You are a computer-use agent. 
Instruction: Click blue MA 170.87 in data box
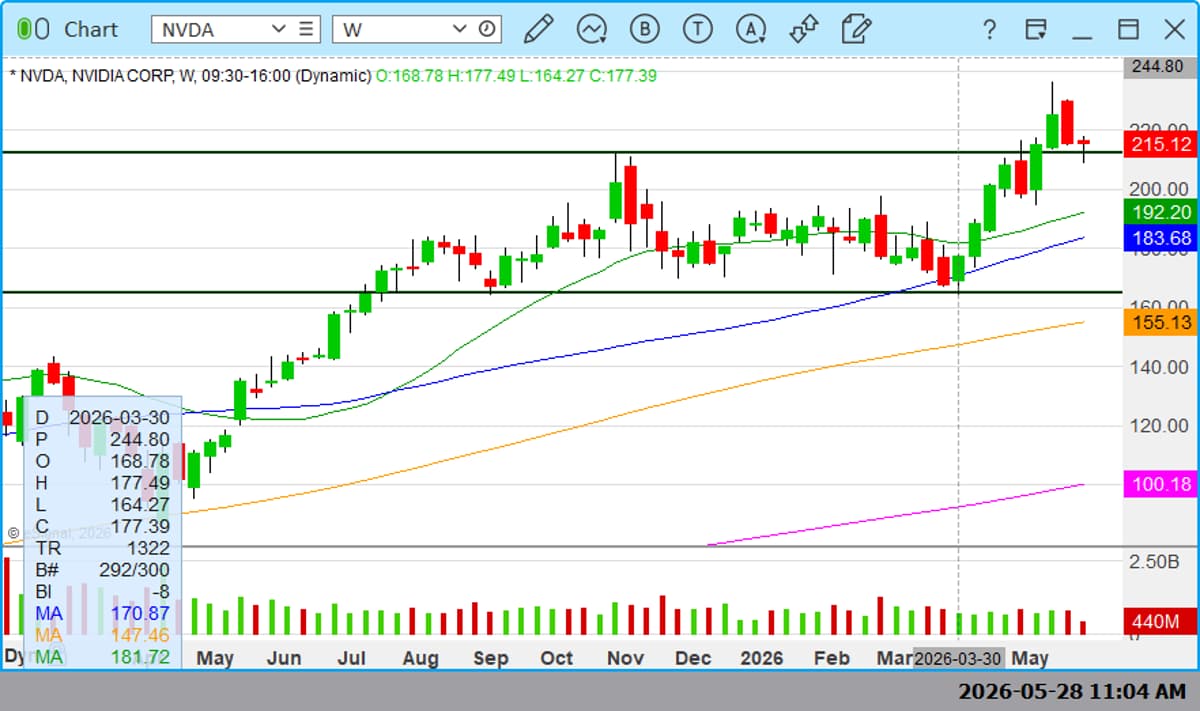click(102, 613)
